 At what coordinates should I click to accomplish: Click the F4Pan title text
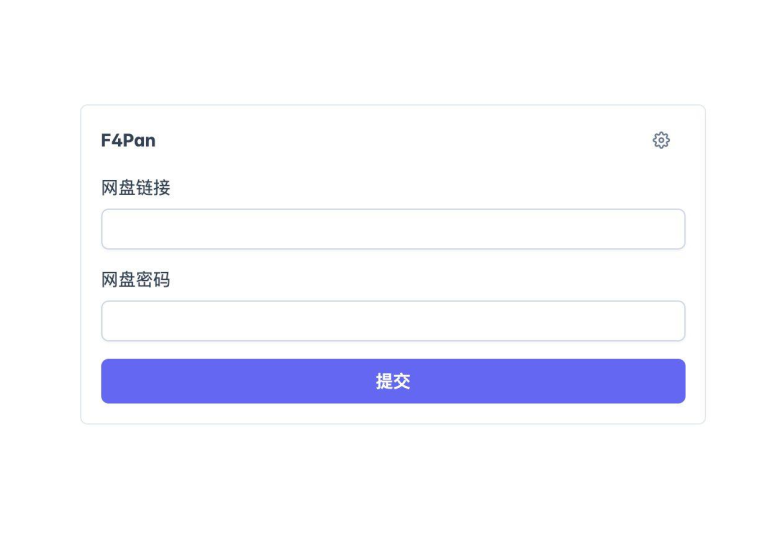coord(128,140)
